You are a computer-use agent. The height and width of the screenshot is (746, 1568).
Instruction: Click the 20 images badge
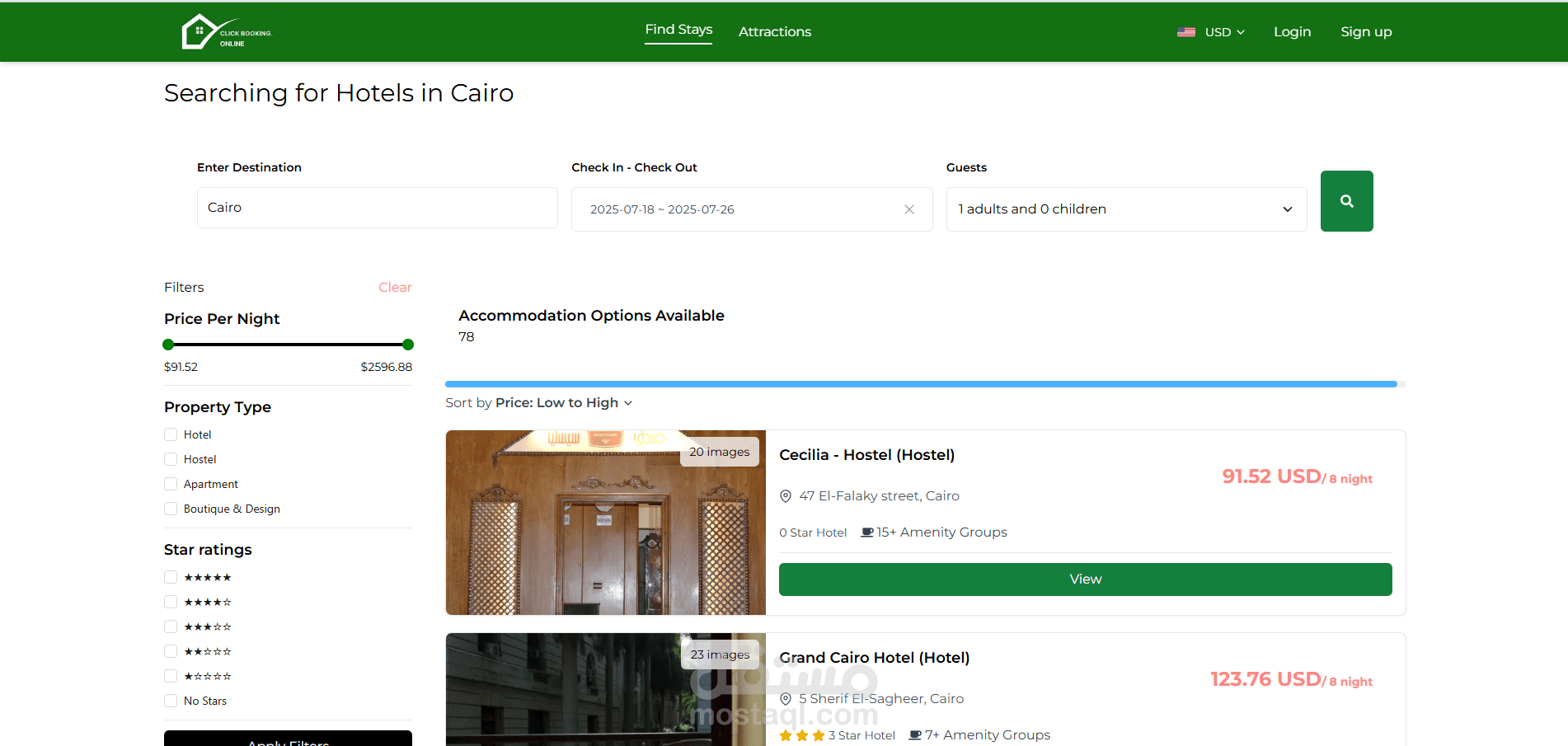coord(720,452)
